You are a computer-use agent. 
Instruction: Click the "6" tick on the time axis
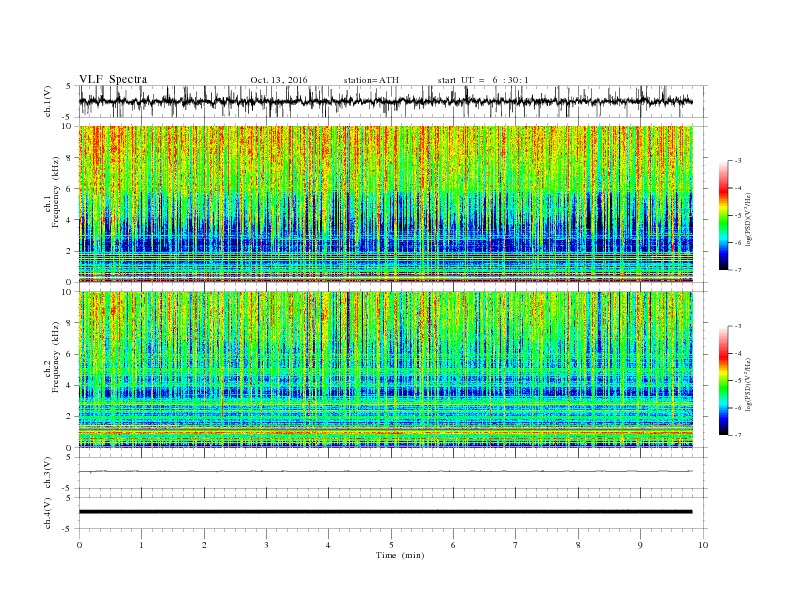[x=454, y=545]
